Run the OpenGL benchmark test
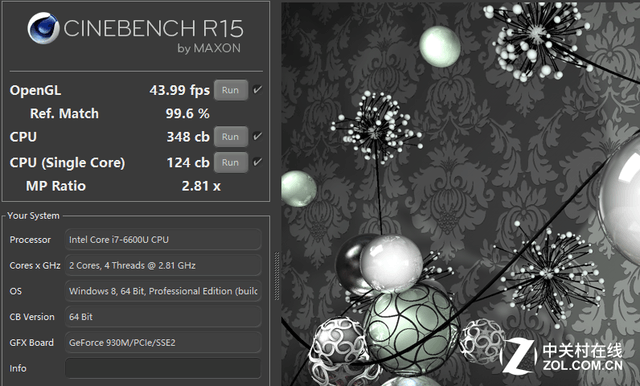Viewport: 640px width, 386px height. click(x=231, y=90)
